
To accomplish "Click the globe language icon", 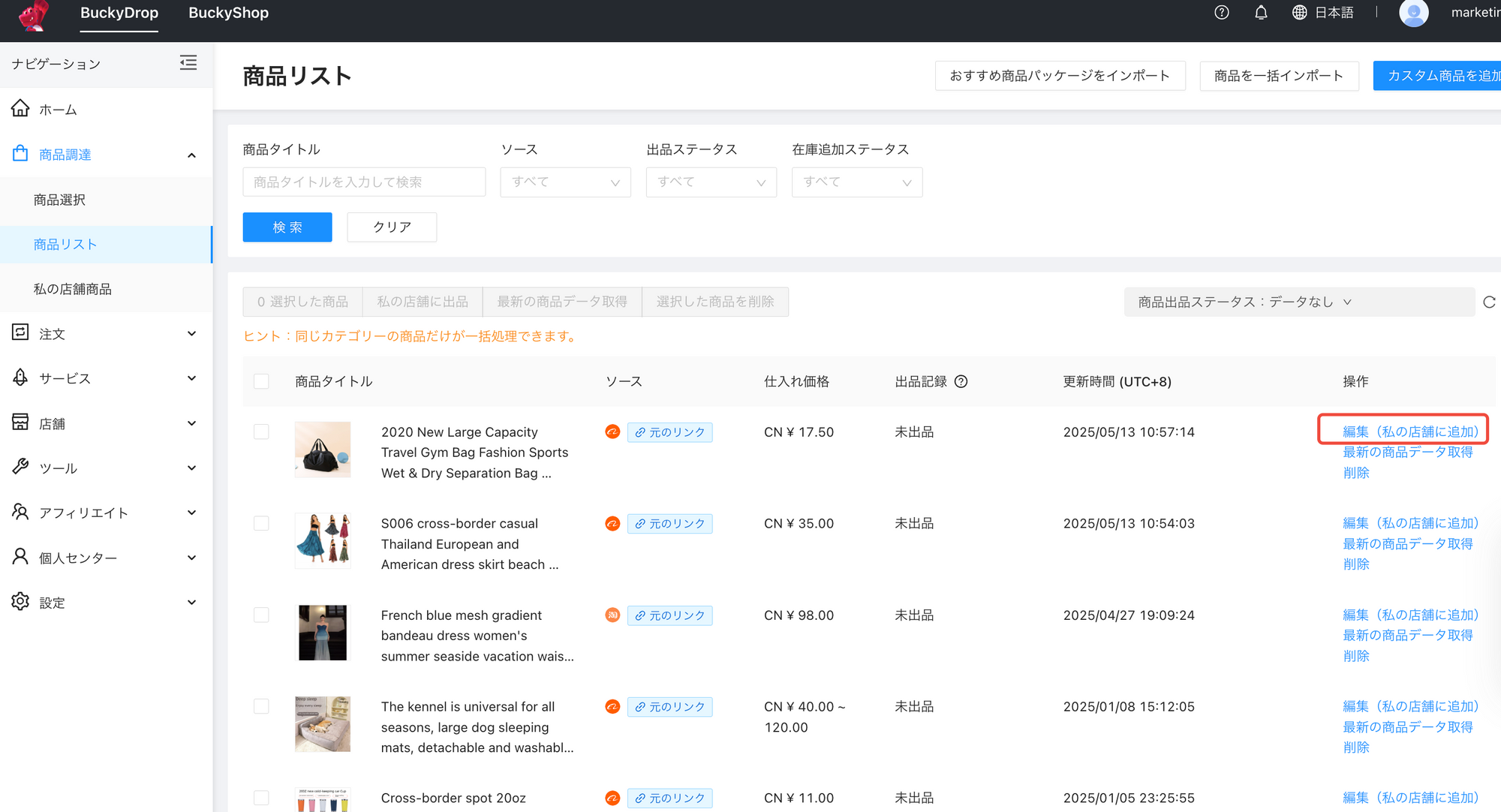I will 1300,13.
